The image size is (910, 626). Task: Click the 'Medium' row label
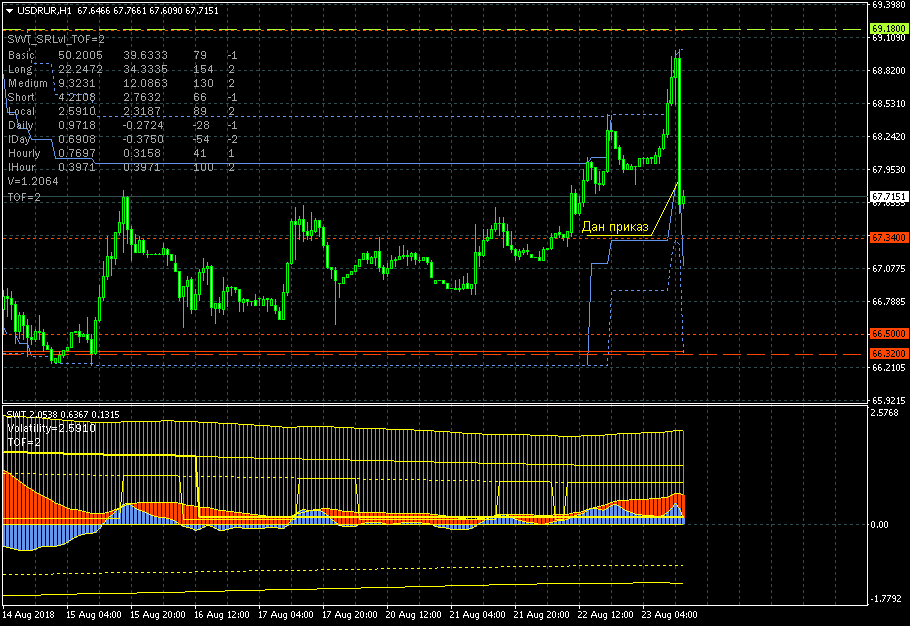pos(27,83)
